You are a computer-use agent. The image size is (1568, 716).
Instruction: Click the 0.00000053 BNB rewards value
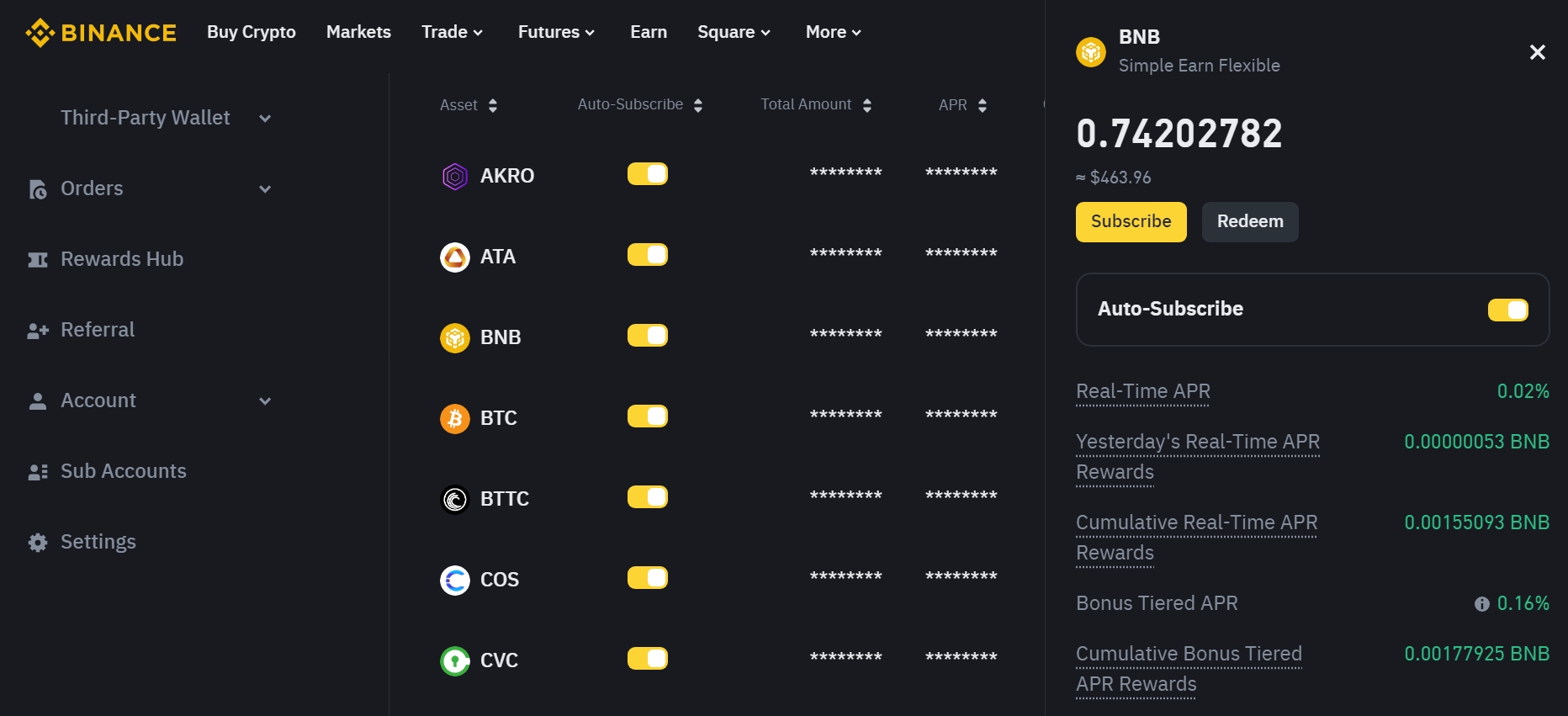tap(1477, 442)
